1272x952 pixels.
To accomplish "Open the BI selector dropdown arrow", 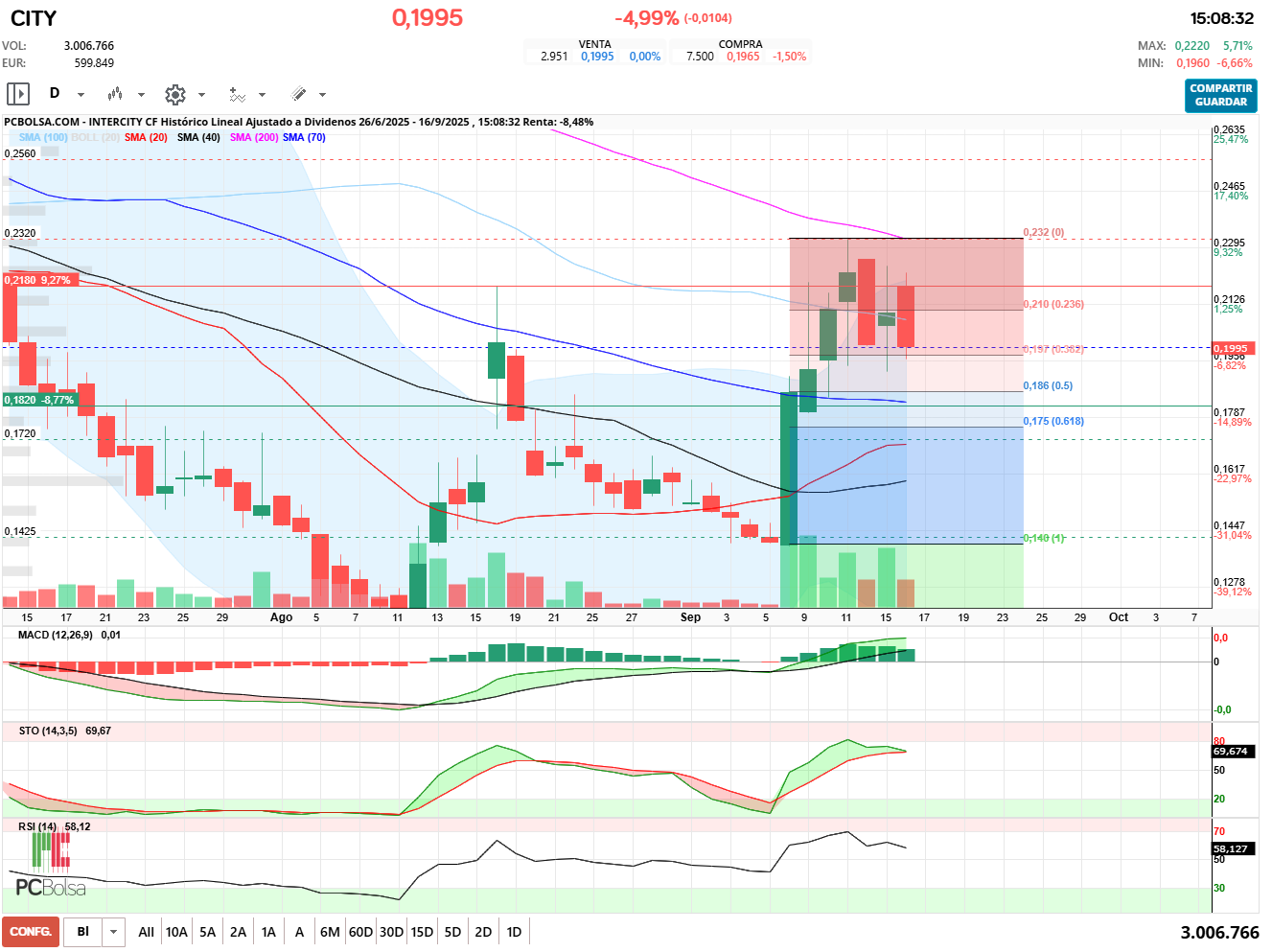I will pyautogui.click(x=114, y=932).
